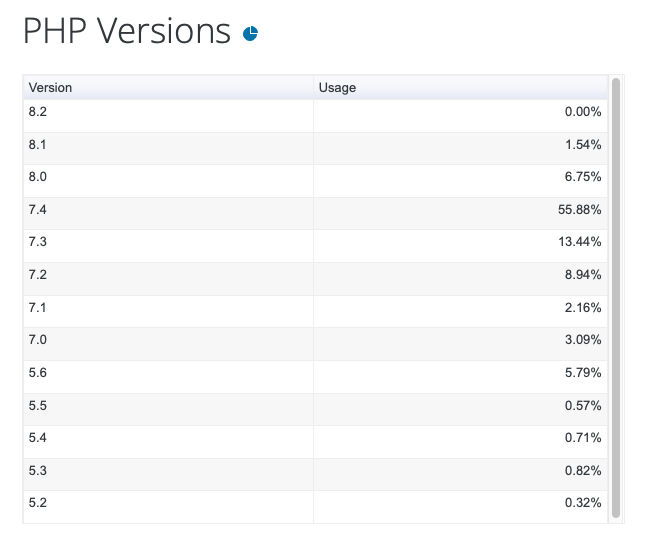
Task: Select the 5.5 version cell
Action: coord(168,409)
